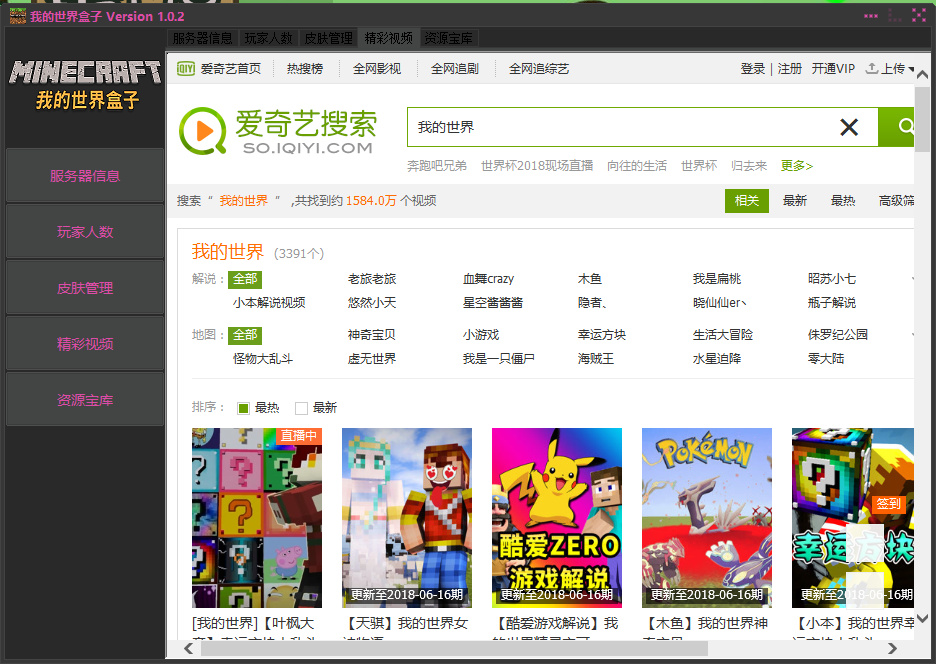Filter by map 我是一只僵尸
The height and width of the screenshot is (664, 936).
(499, 359)
